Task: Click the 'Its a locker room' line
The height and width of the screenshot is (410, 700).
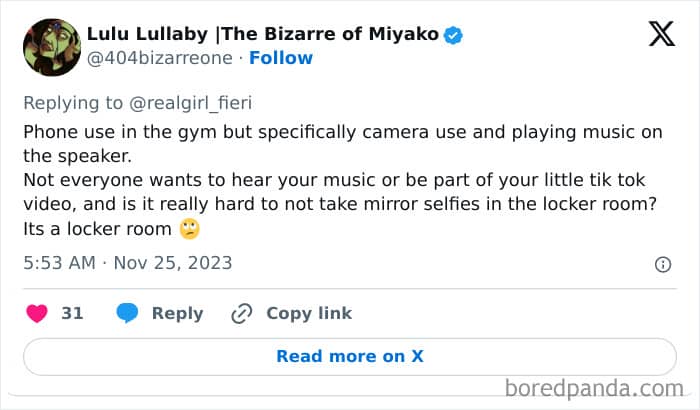Action: click(98, 229)
